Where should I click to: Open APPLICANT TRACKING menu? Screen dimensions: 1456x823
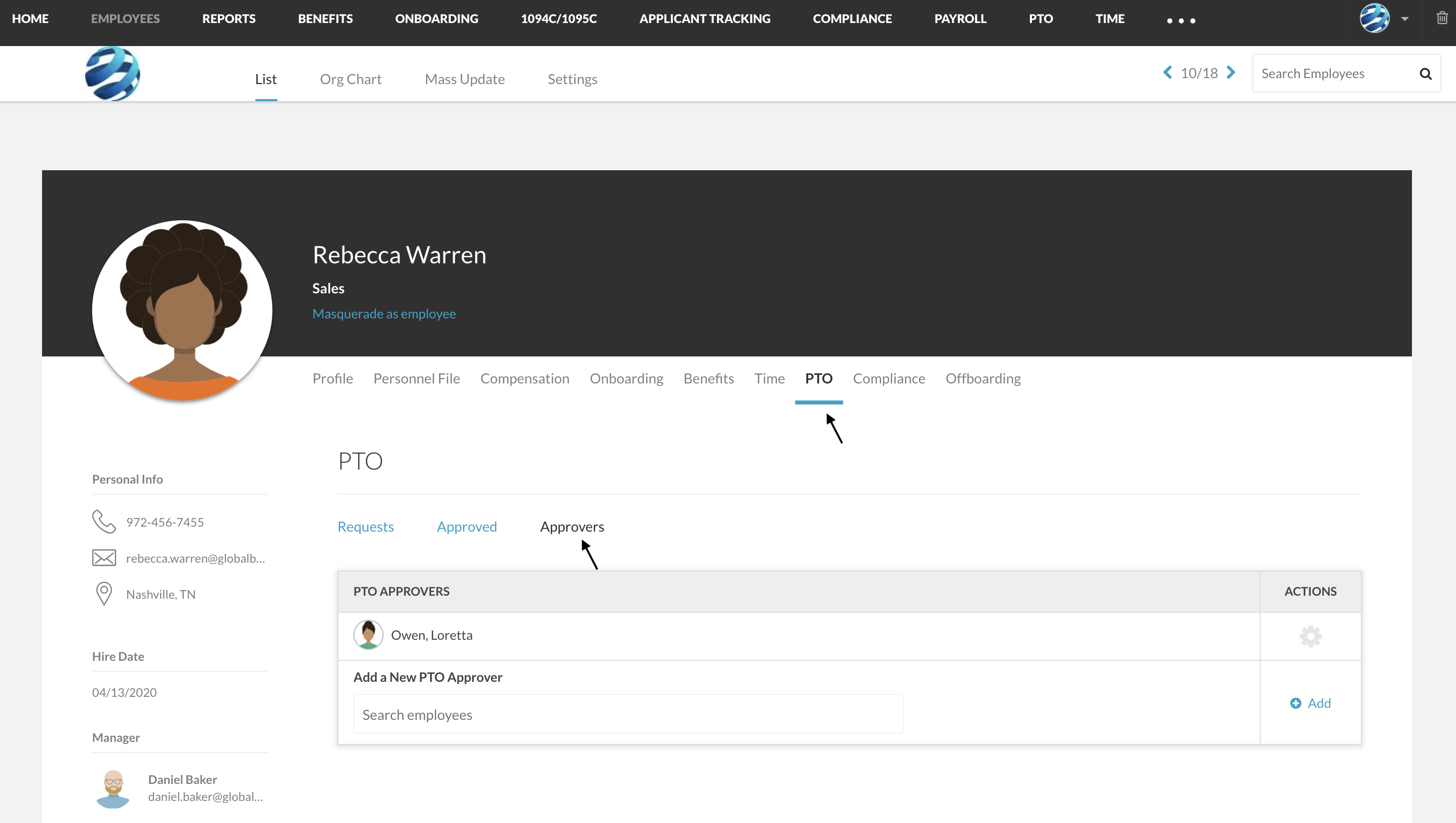point(705,19)
